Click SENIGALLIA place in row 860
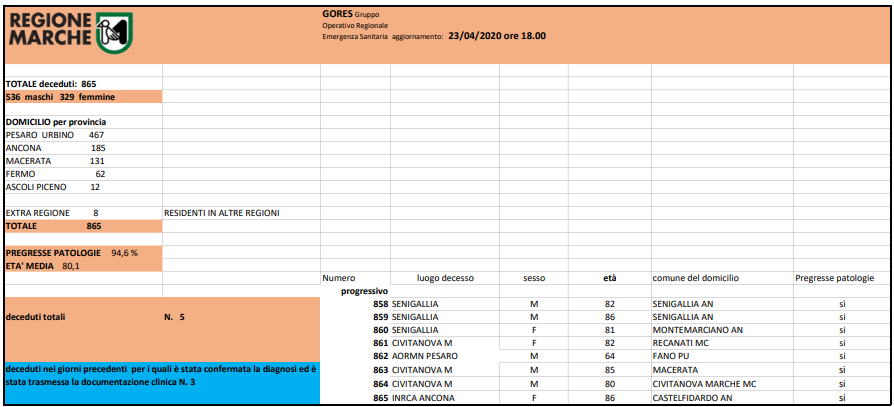Image resolution: width=894 pixels, height=407 pixels. 415,330
